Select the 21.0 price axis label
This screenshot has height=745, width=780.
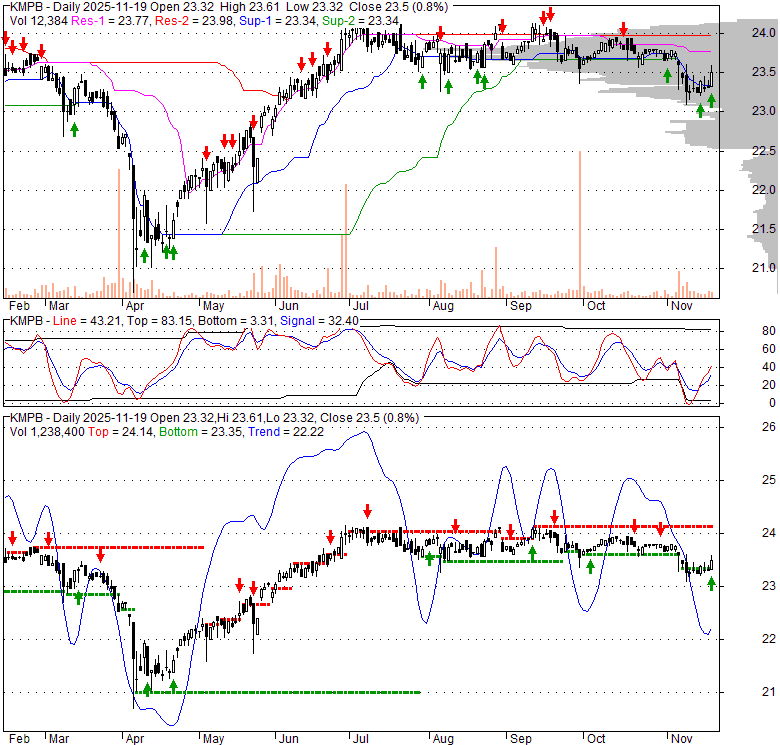[x=763, y=268]
